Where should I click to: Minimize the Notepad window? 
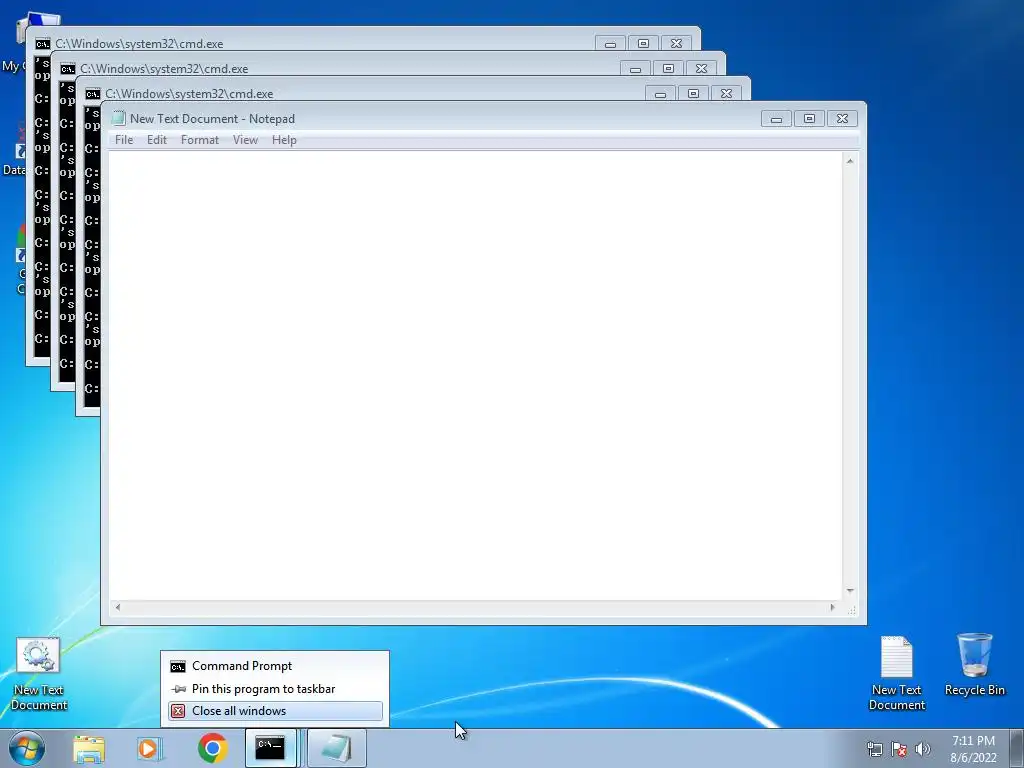[x=776, y=119]
